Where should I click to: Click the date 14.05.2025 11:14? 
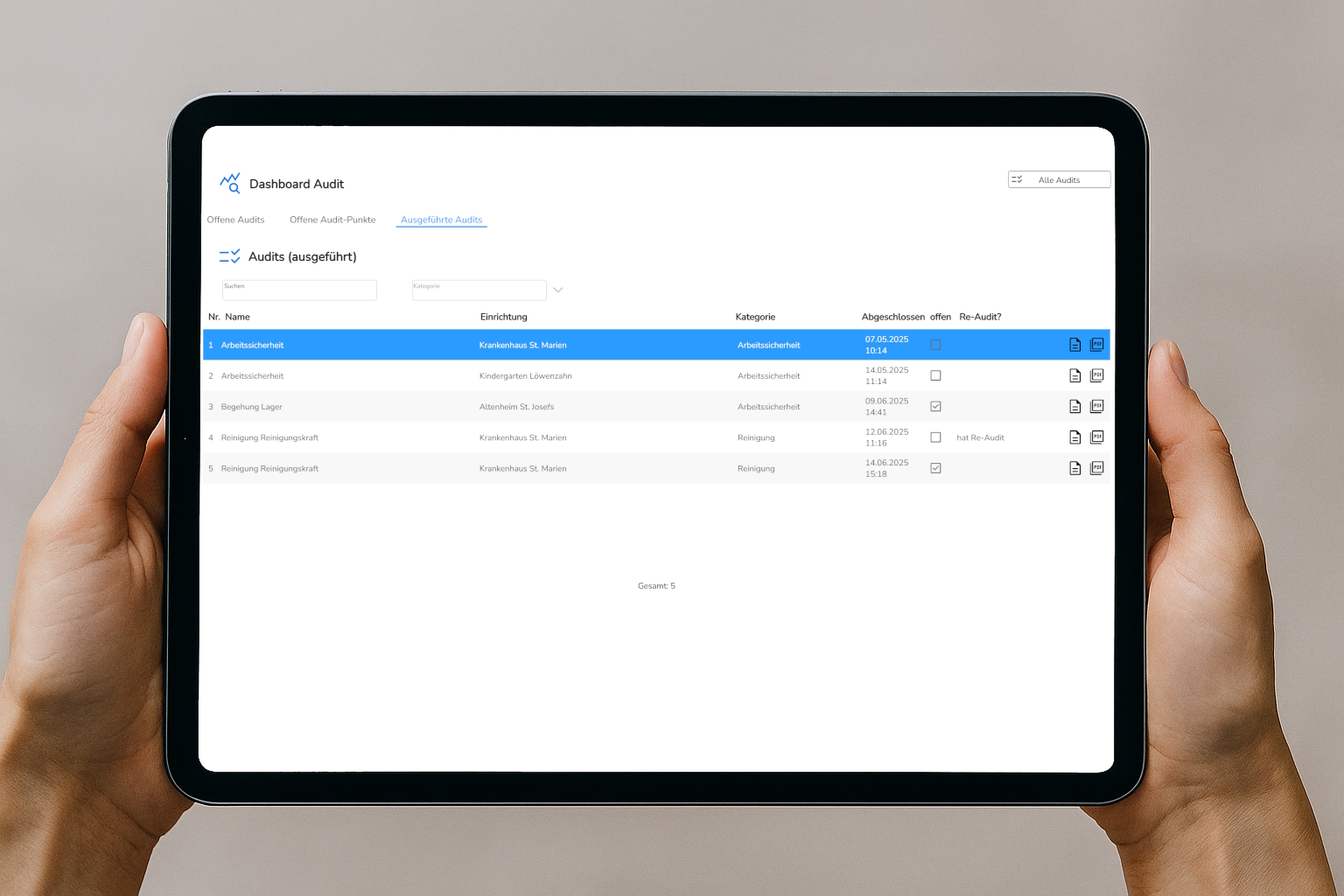886,375
